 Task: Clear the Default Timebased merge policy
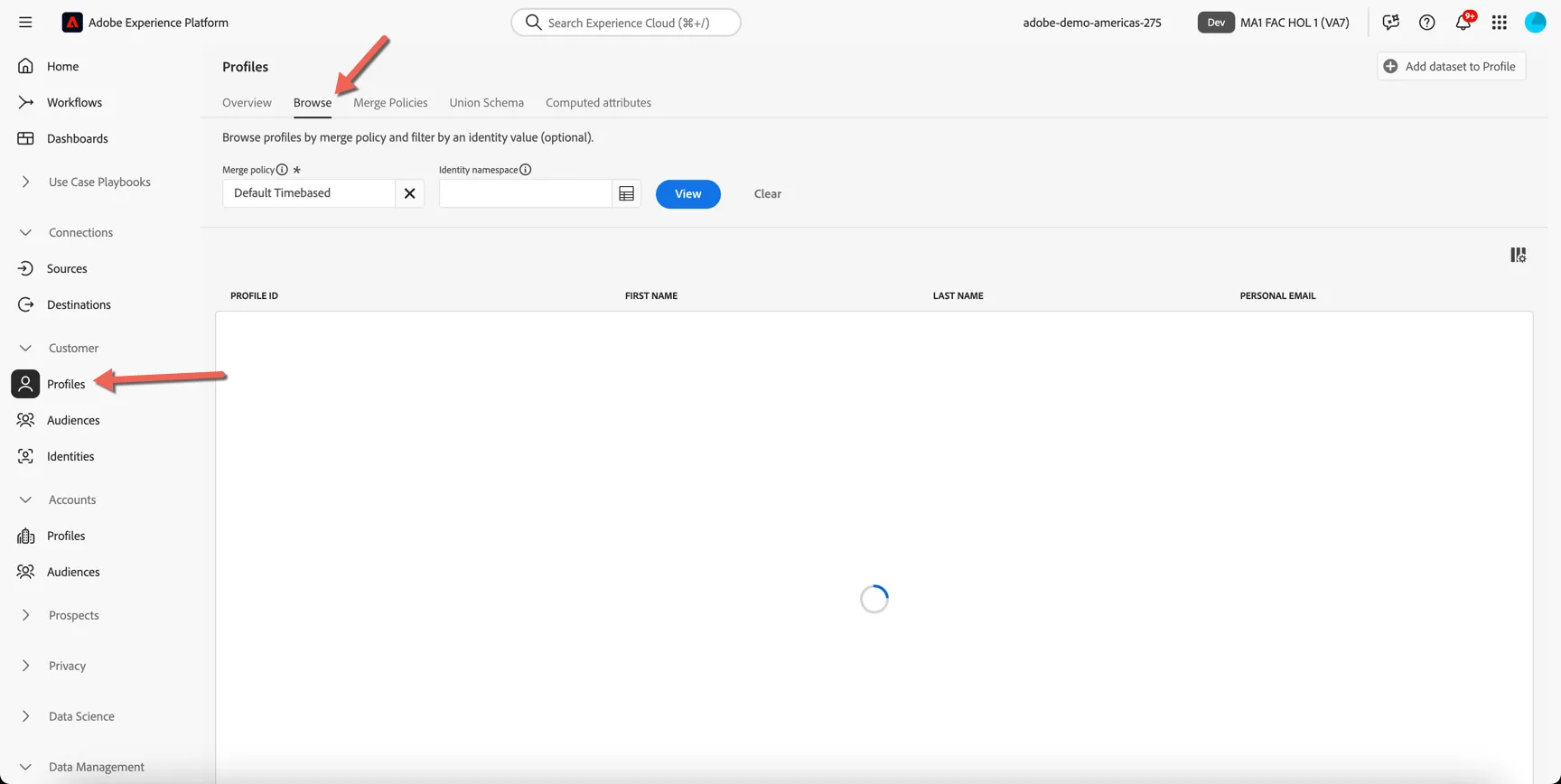point(409,193)
